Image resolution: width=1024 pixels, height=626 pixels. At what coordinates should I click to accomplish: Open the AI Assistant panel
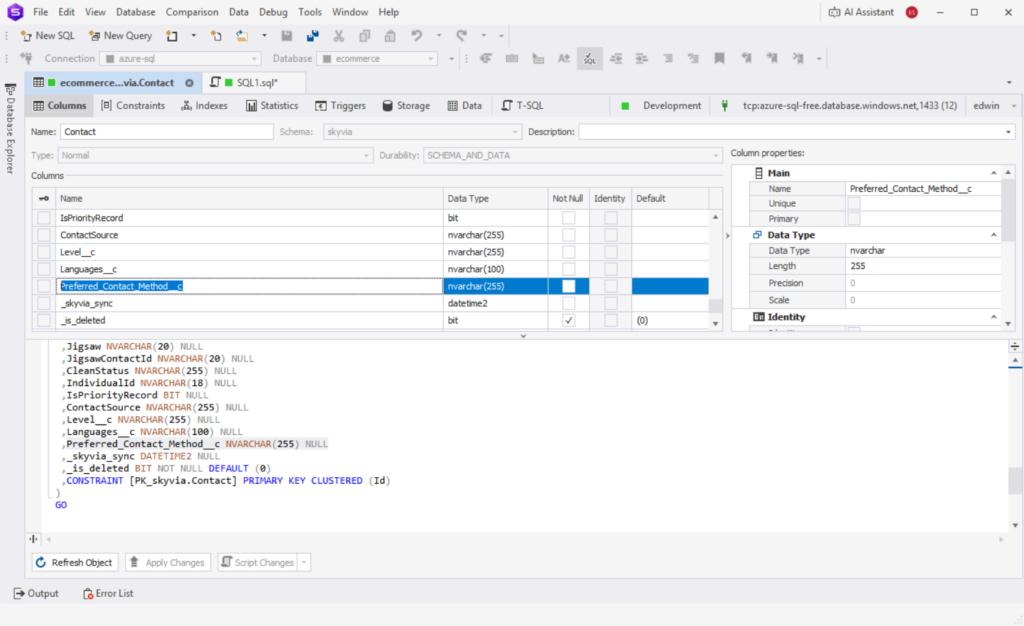(861, 12)
